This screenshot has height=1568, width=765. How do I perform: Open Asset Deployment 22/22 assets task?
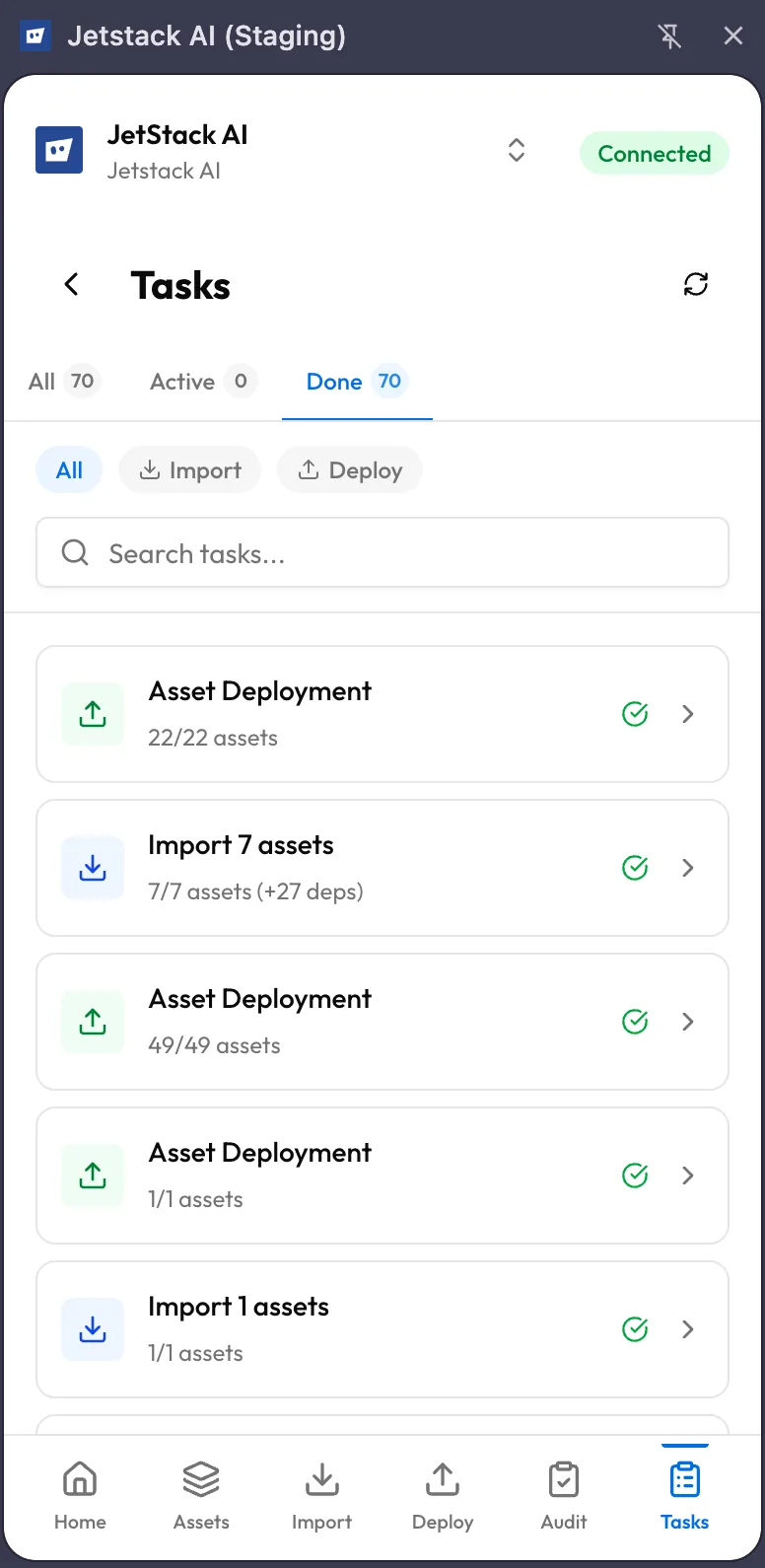tap(382, 714)
